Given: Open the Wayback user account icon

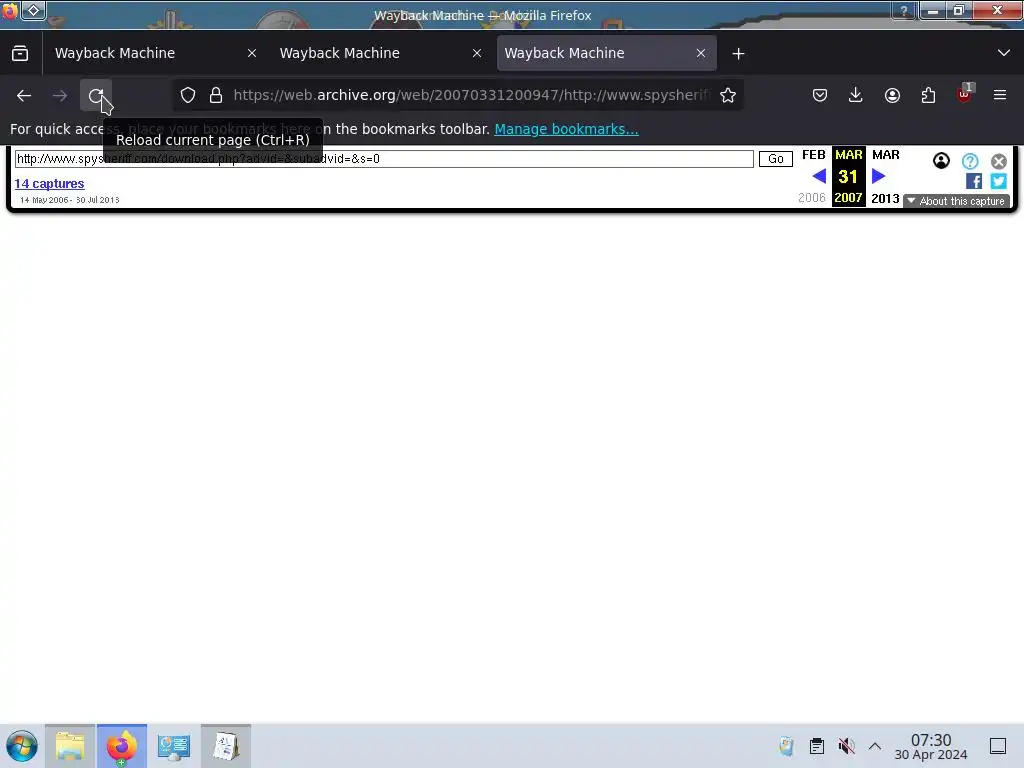Looking at the screenshot, I should coord(941,161).
